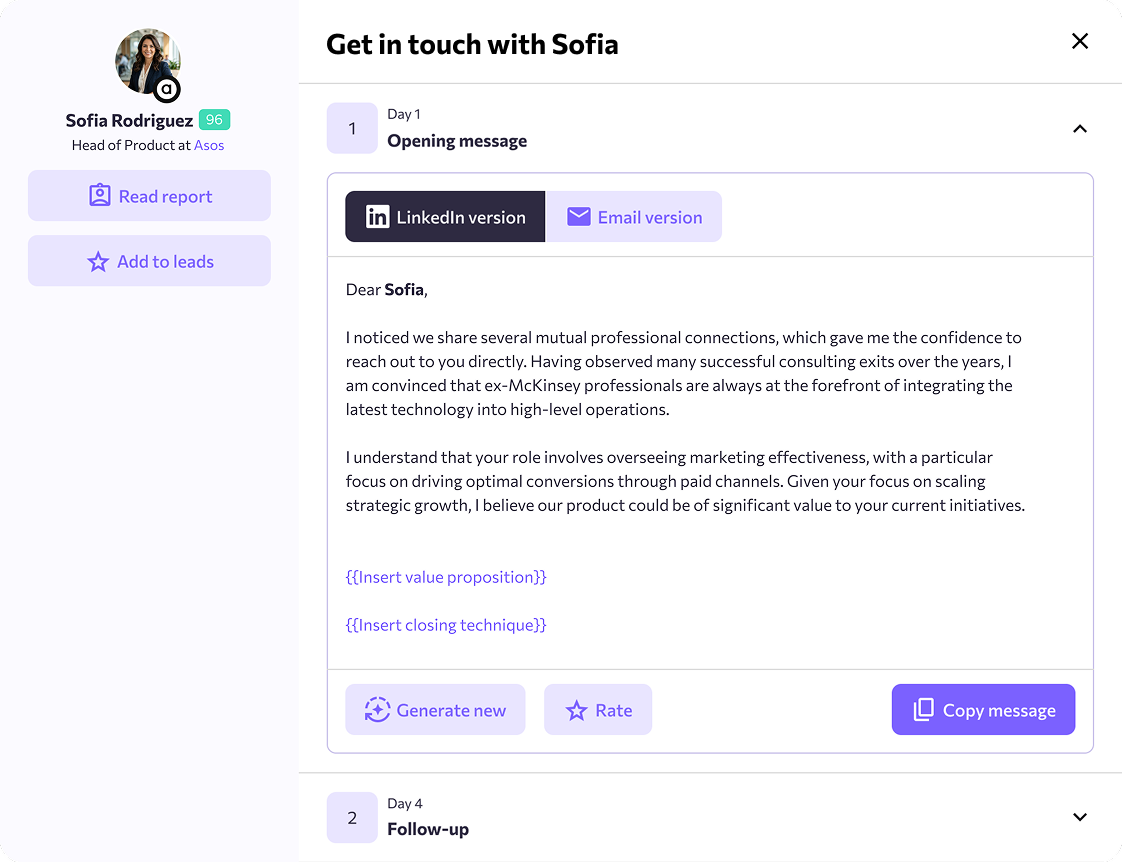Click the sparkle icon beside Generate new

[x=376, y=709]
